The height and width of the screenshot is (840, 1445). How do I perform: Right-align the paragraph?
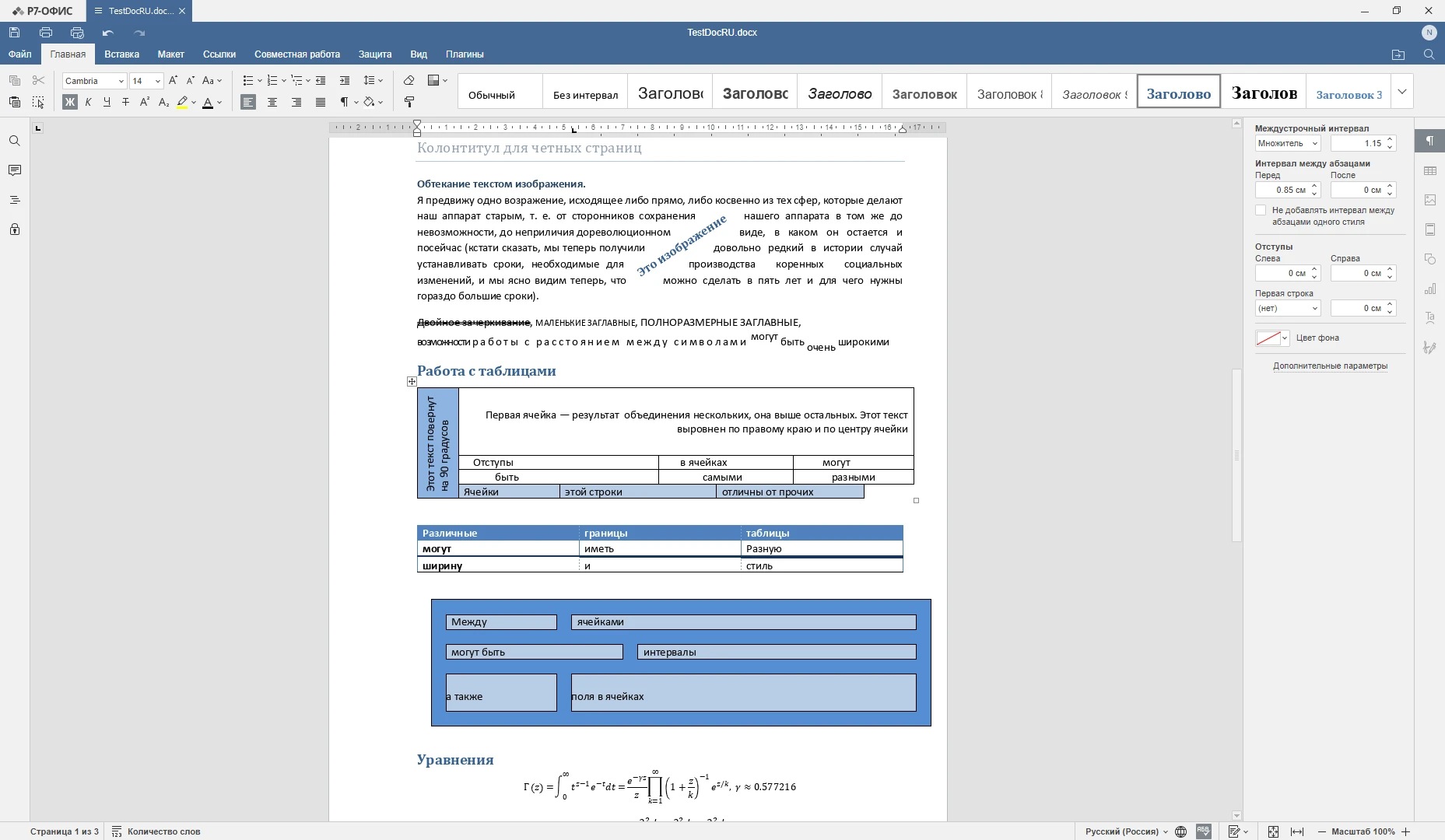click(296, 102)
